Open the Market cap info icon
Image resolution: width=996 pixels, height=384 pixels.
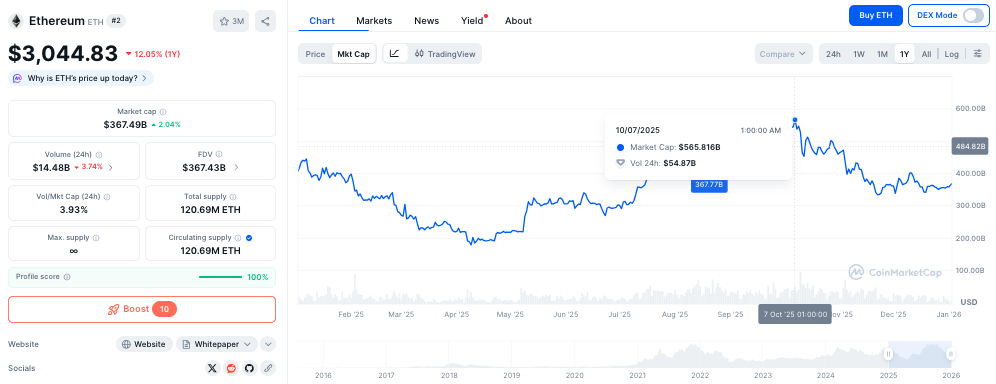163,111
